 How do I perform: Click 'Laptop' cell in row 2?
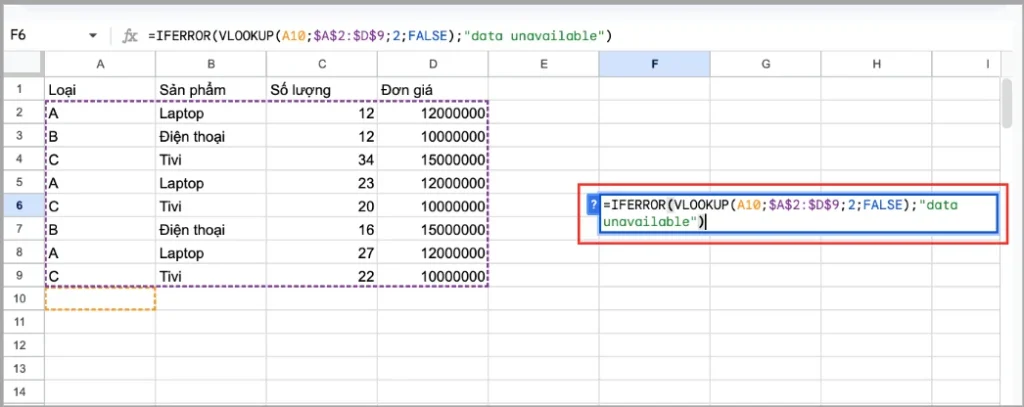click(211, 113)
